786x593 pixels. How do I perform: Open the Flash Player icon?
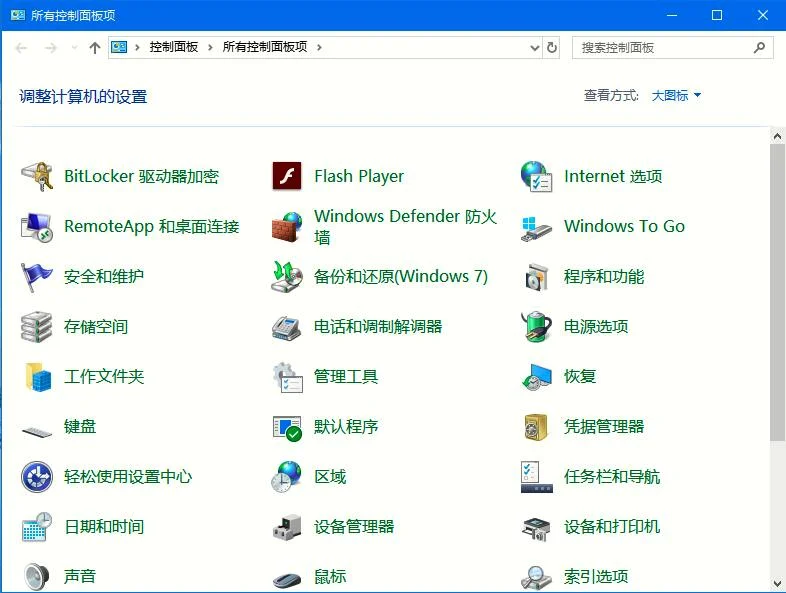(287, 177)
